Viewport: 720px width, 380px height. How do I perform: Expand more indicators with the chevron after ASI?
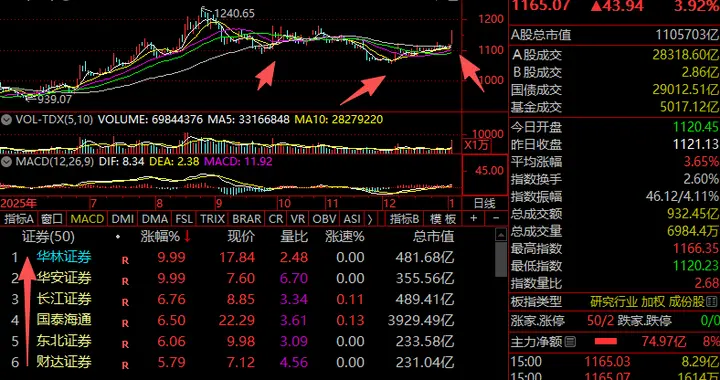coord(370,219)
